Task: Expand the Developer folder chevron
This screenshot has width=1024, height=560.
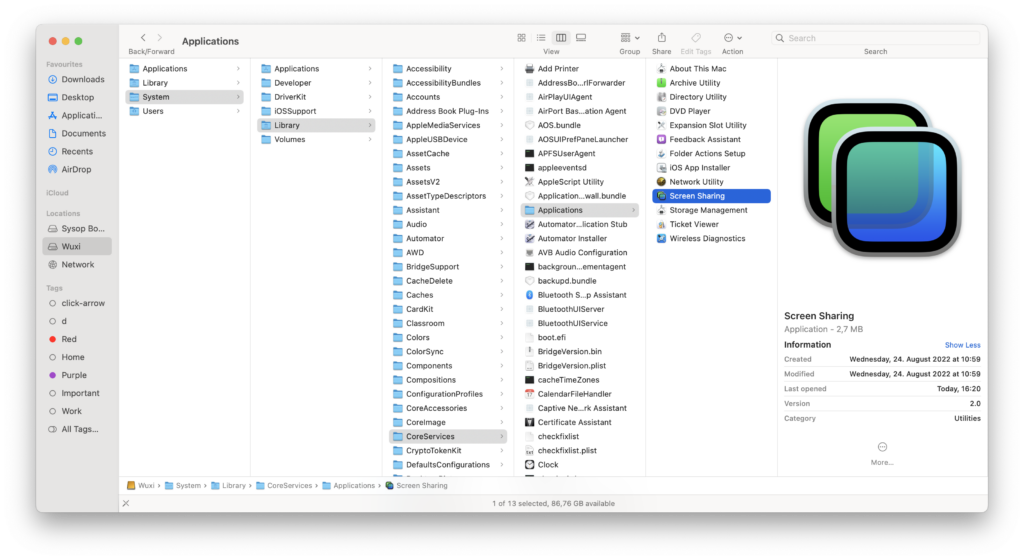Action: coord(370,83)
